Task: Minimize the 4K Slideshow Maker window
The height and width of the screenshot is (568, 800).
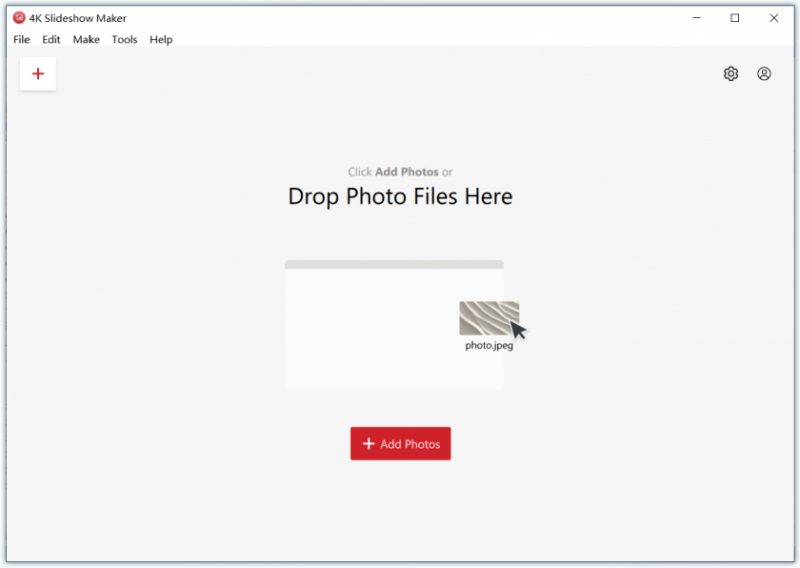Action: point(696,18)
